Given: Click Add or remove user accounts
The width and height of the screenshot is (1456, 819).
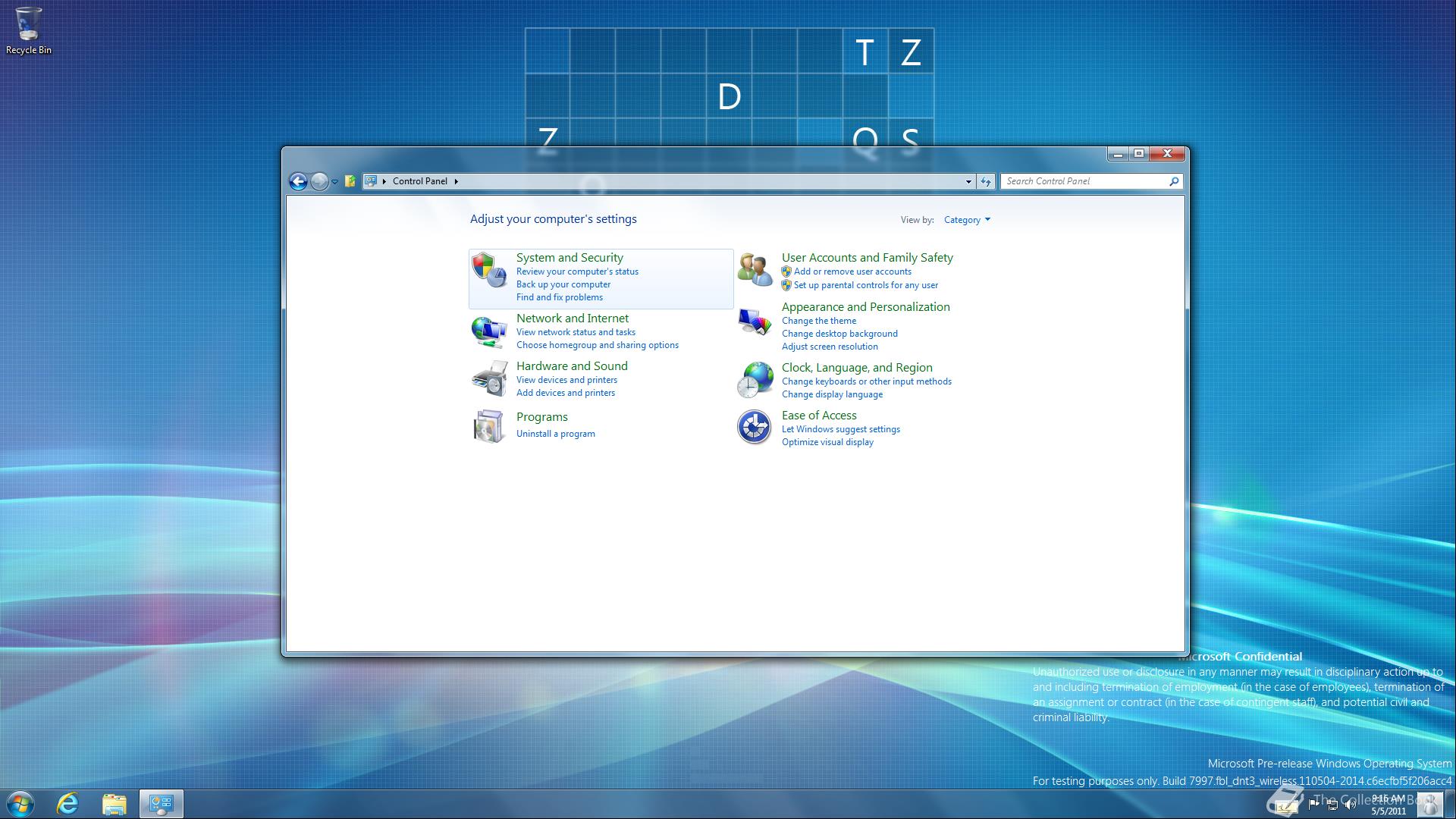Looking at the screenshot, I should (x=852, y=271).
